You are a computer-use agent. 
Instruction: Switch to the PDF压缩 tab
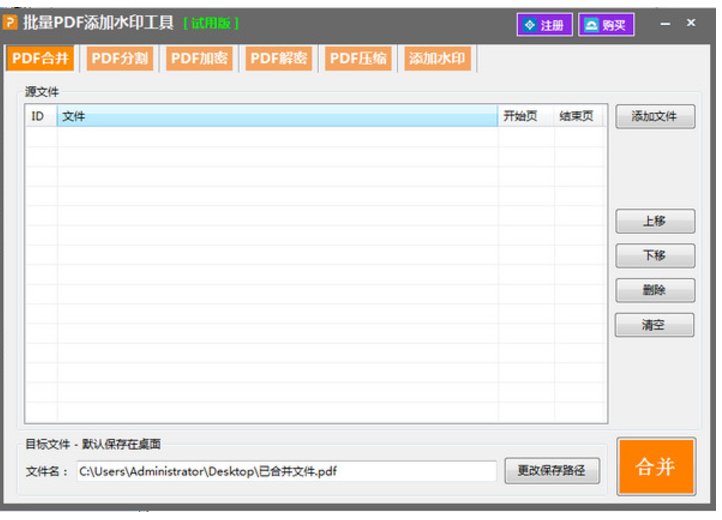[358, 58]
